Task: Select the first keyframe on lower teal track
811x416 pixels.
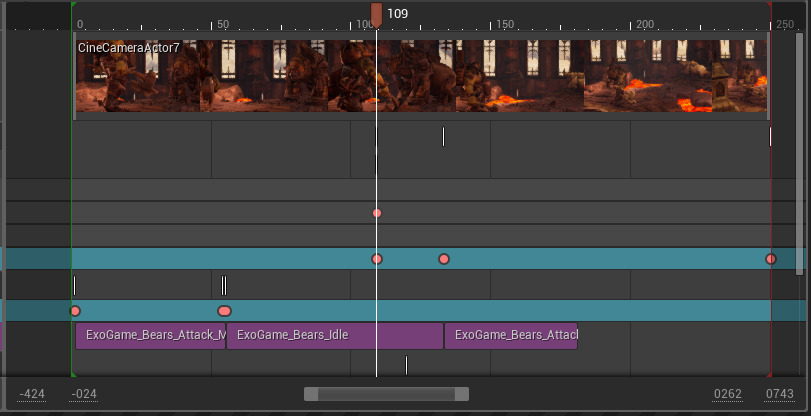Action: (x=75, y=311)
